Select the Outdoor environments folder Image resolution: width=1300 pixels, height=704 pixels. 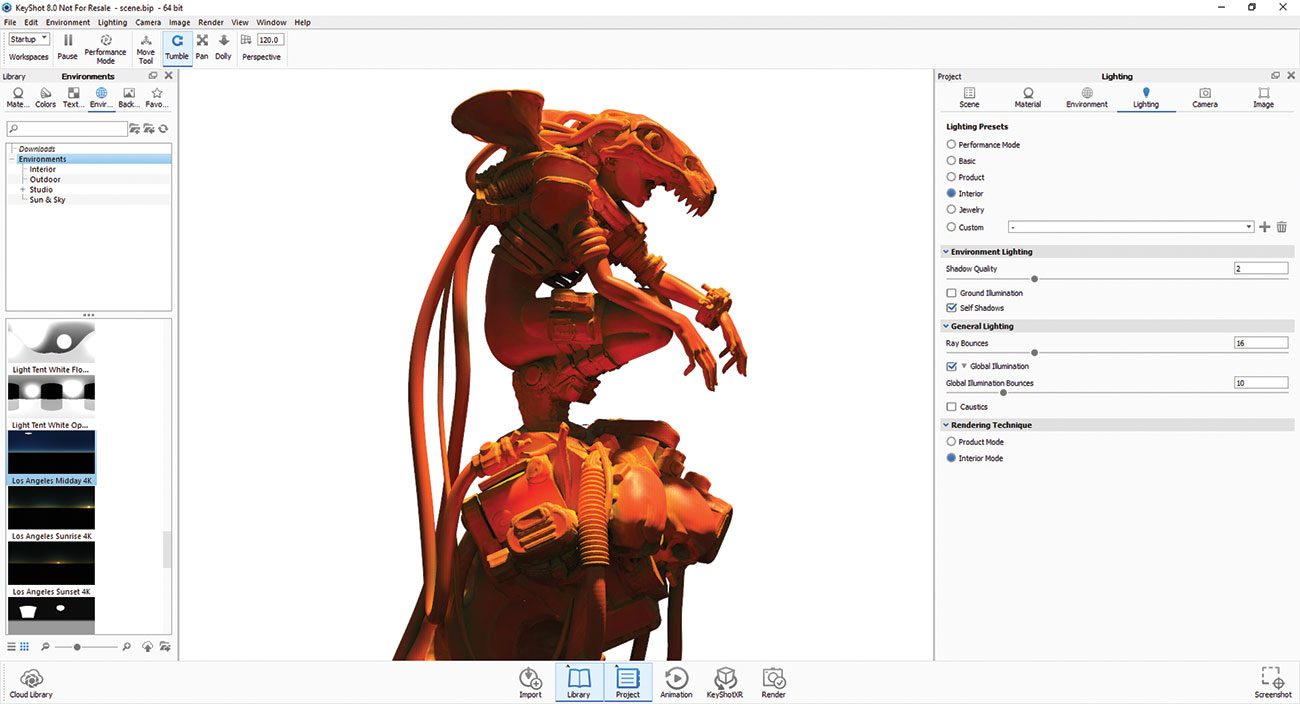click(x=45, y=180)
